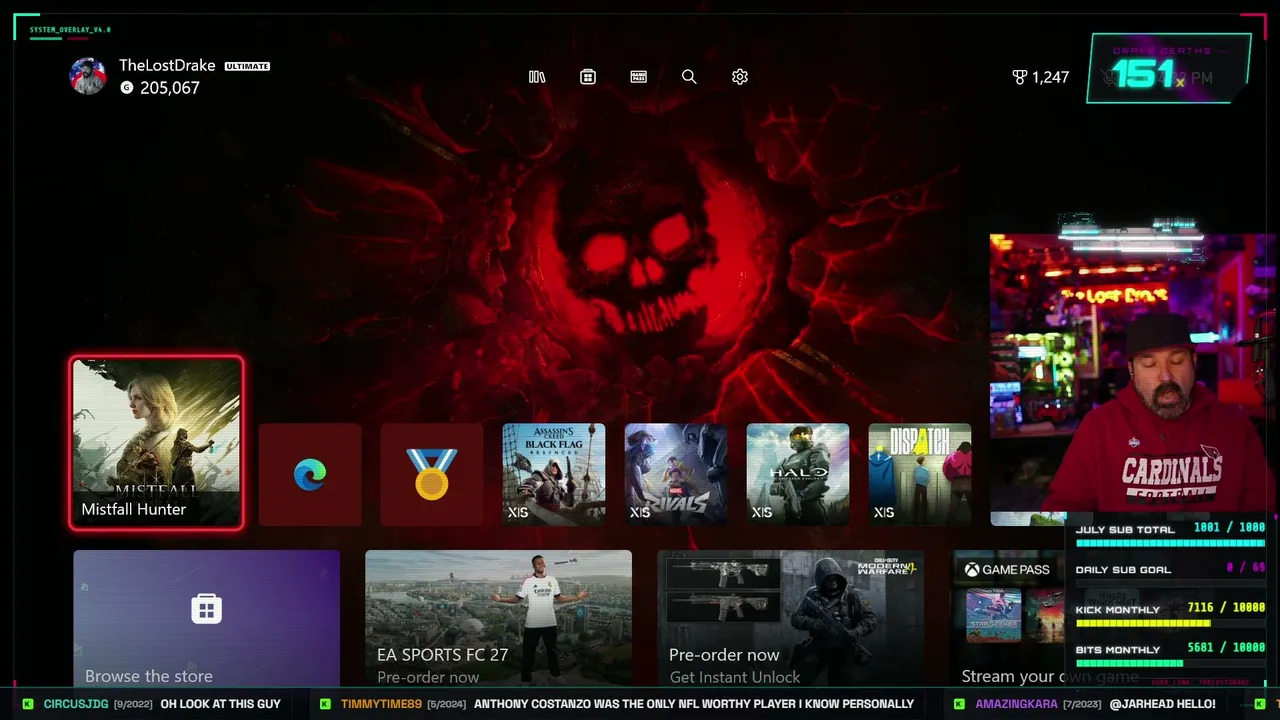Click the Kick Monthly progress bar
1280x720 pixels.
[x=1169, y=623]
